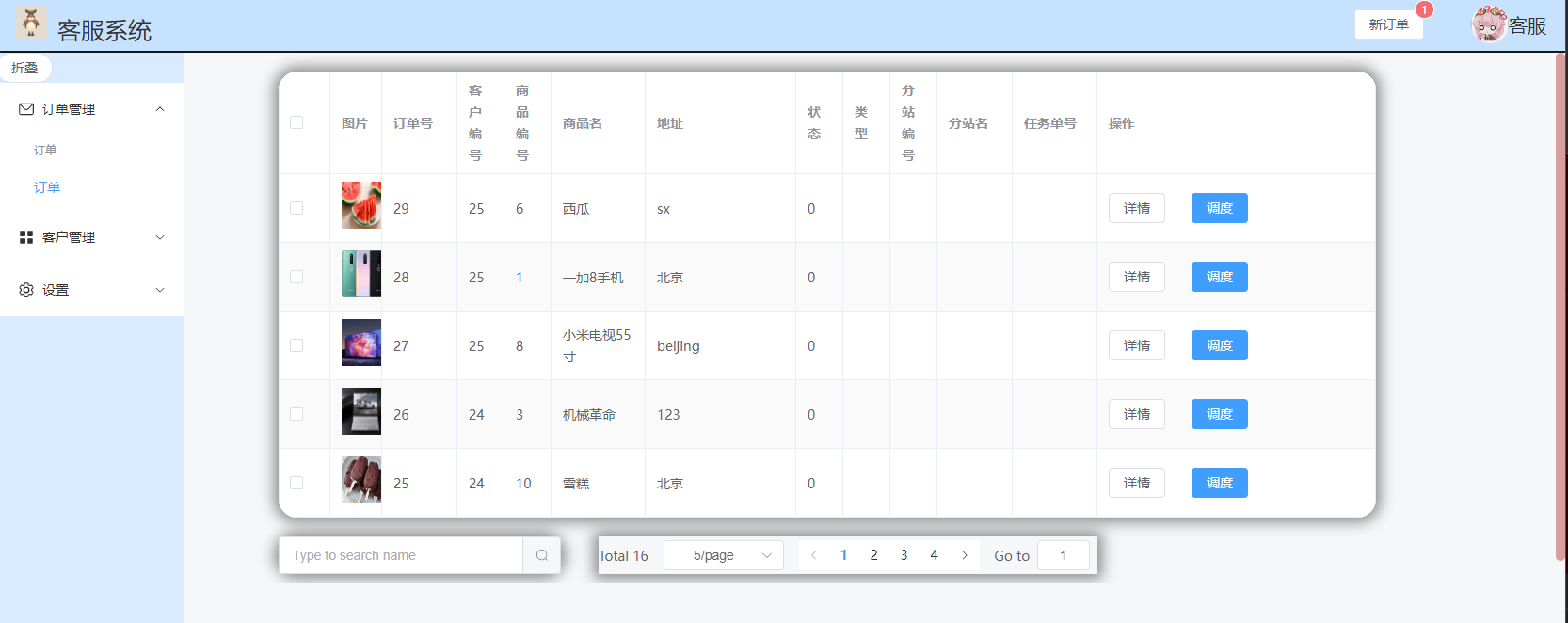Click the 设置 gear icon
The height and width of the screenshot is (623, 1568).
click(x=26, y=290)
